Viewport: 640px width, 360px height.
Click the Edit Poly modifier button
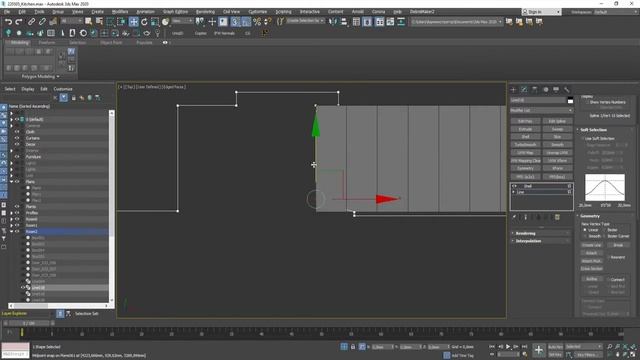[525, 121]
